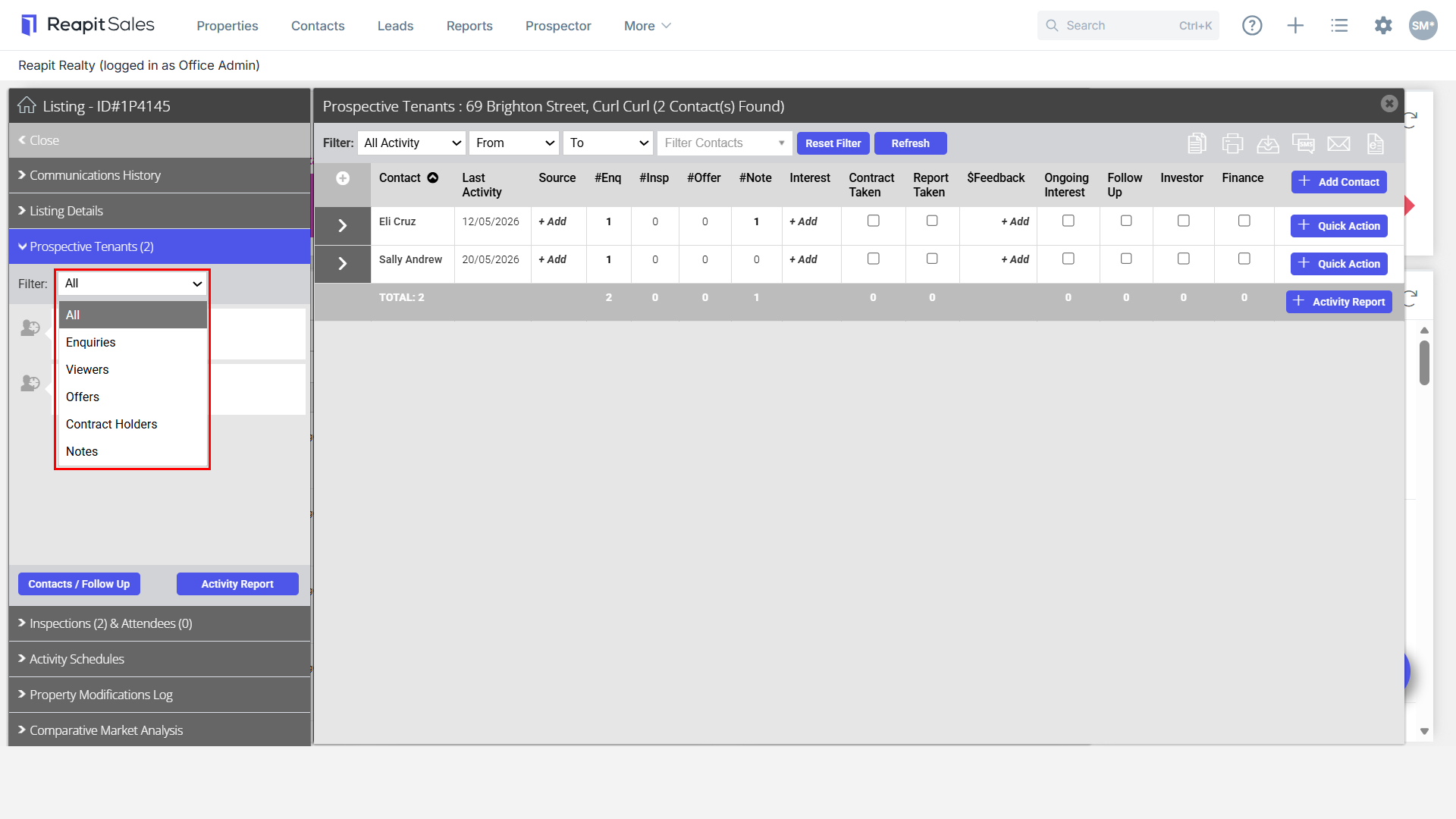Enable Investor checkbox for Eli Cruz
This screenshot has height=819, width=1456.
pos(1184,221)
